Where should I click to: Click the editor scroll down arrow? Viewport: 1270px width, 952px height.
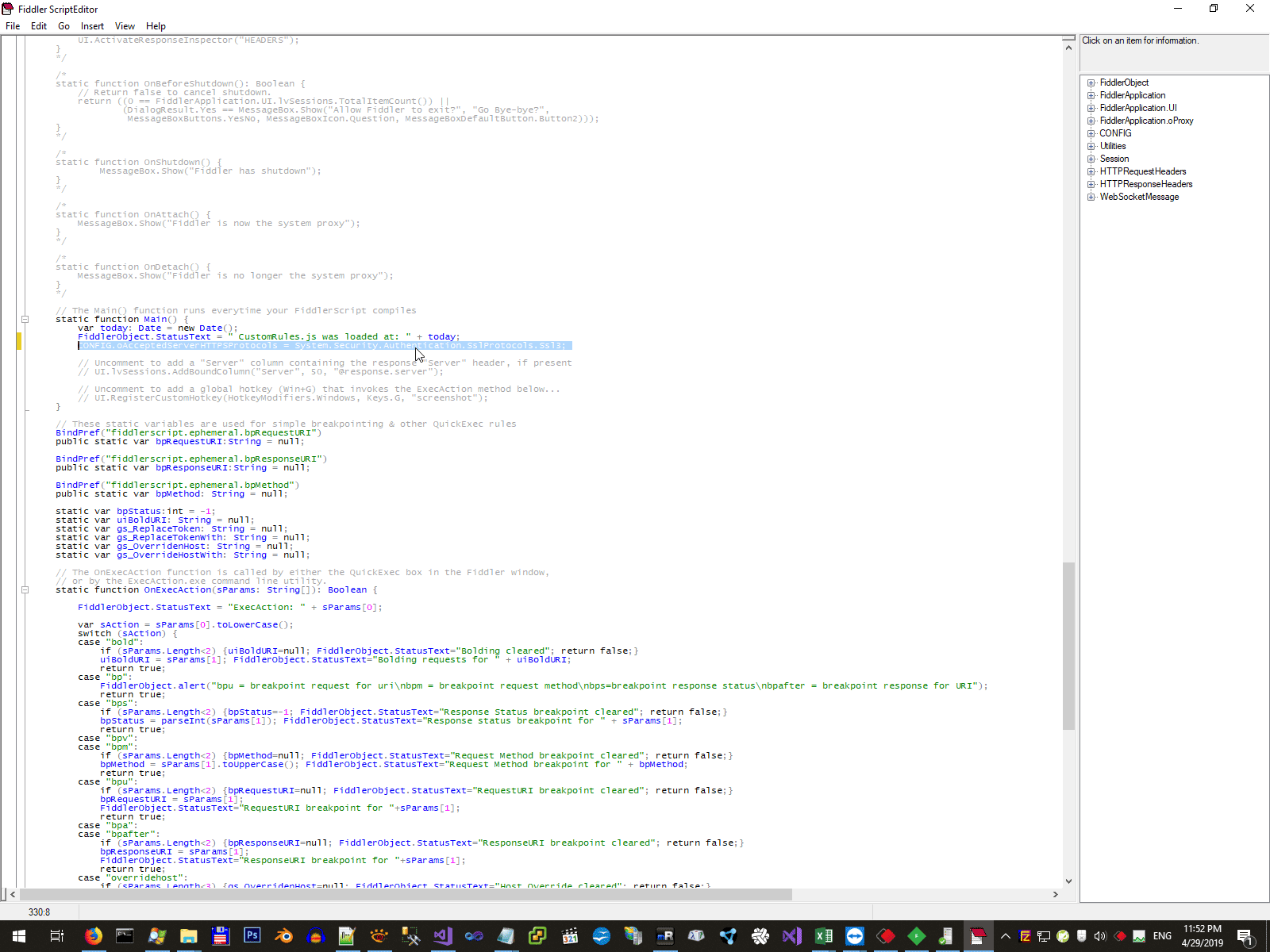coord(1068,881)
